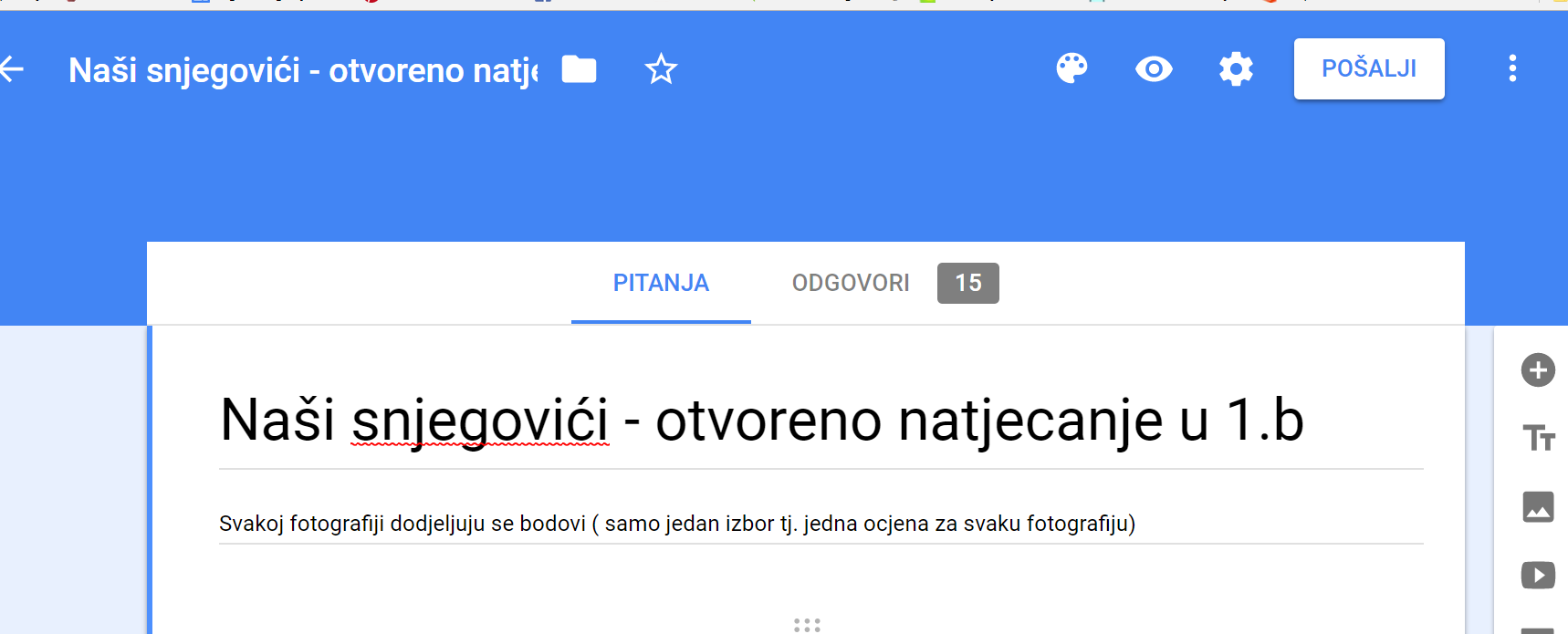Open the color palette theme customizer

click(1071, 68)
